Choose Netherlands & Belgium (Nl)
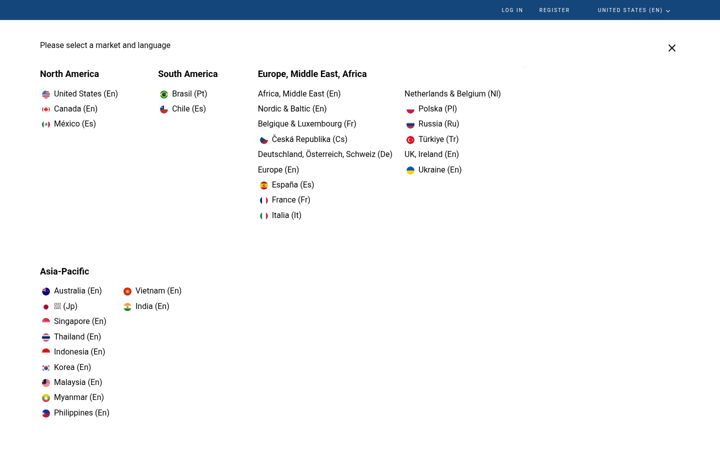The width and height of the screenshot is (720, 450). [x=452, y=94]
